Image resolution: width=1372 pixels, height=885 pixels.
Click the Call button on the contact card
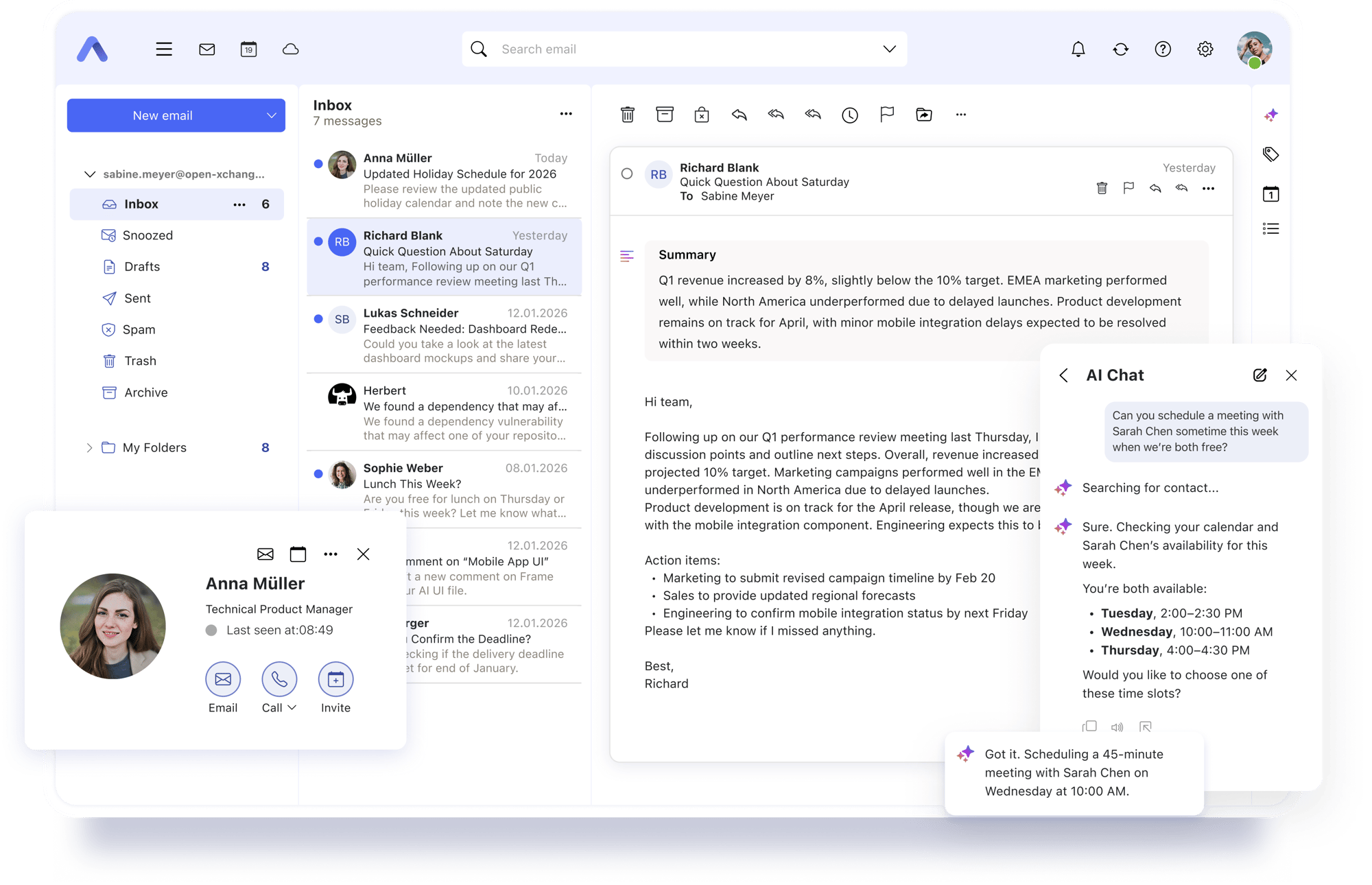(x=279, y=679)
